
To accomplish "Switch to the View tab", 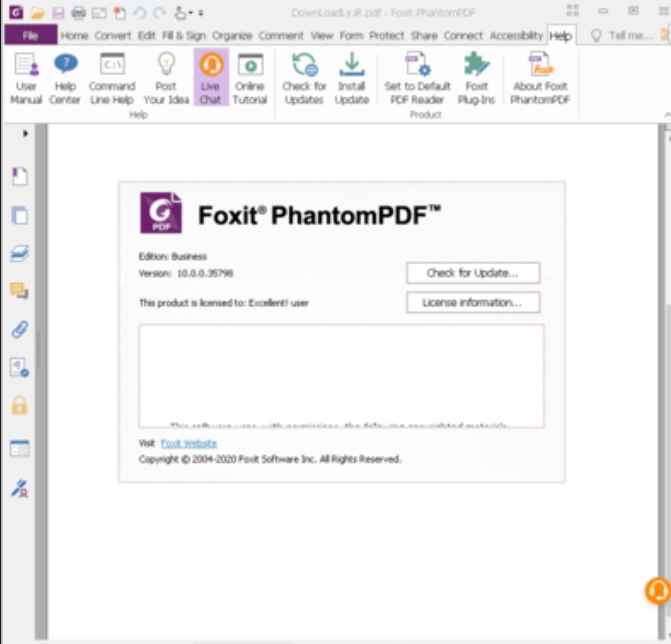I will click(x=322, y=36).
